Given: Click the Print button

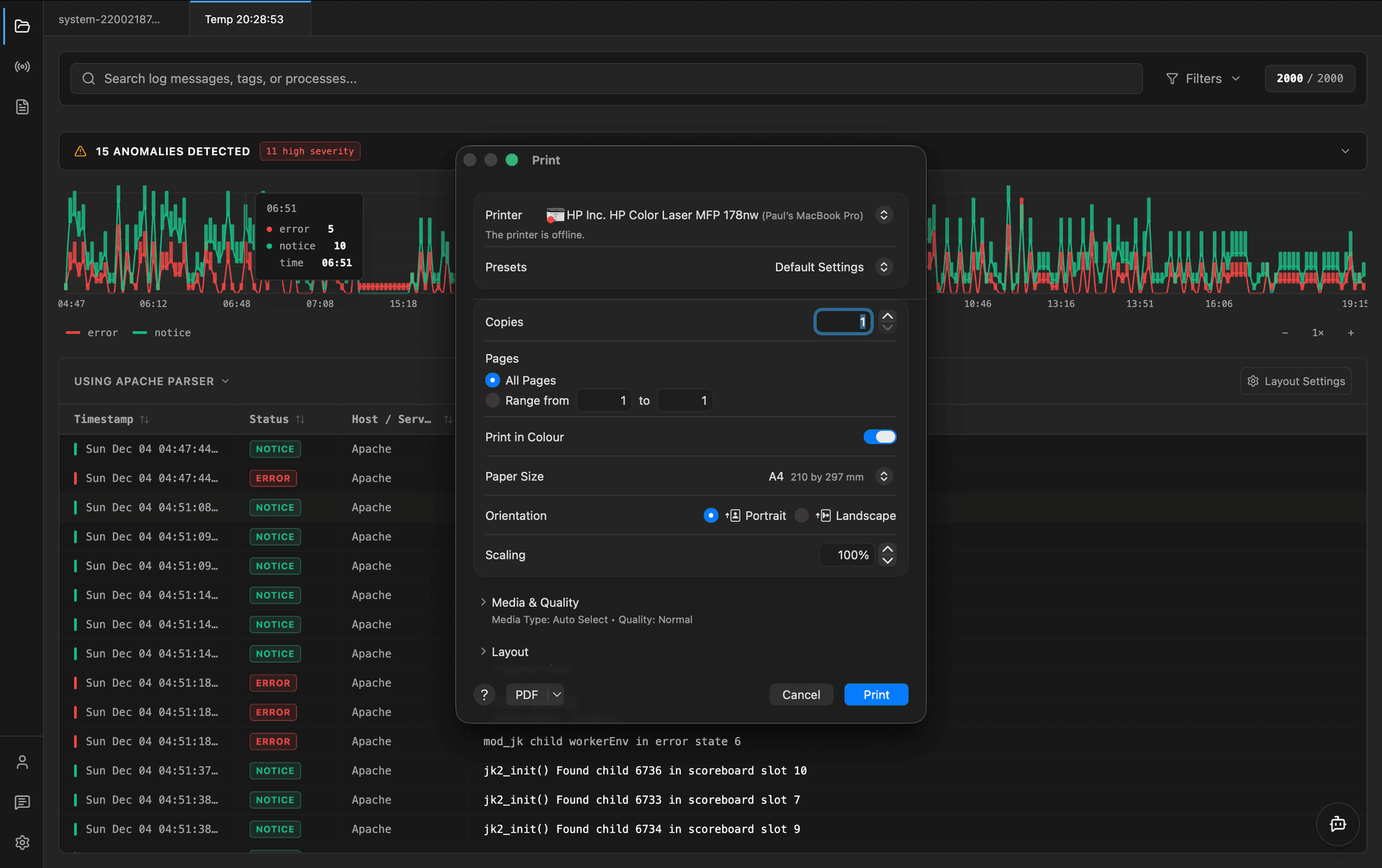Looking at the screenshot, I should tap(876, 695).
